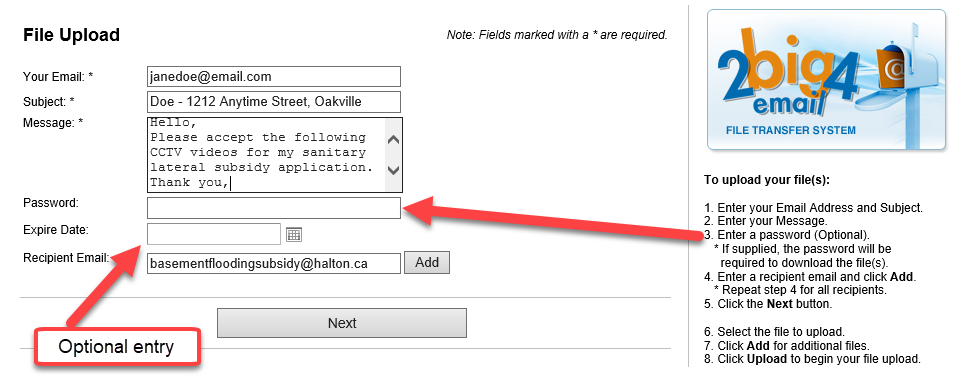
Task: Click the Message box scroll up arrow
Action: 394,140
